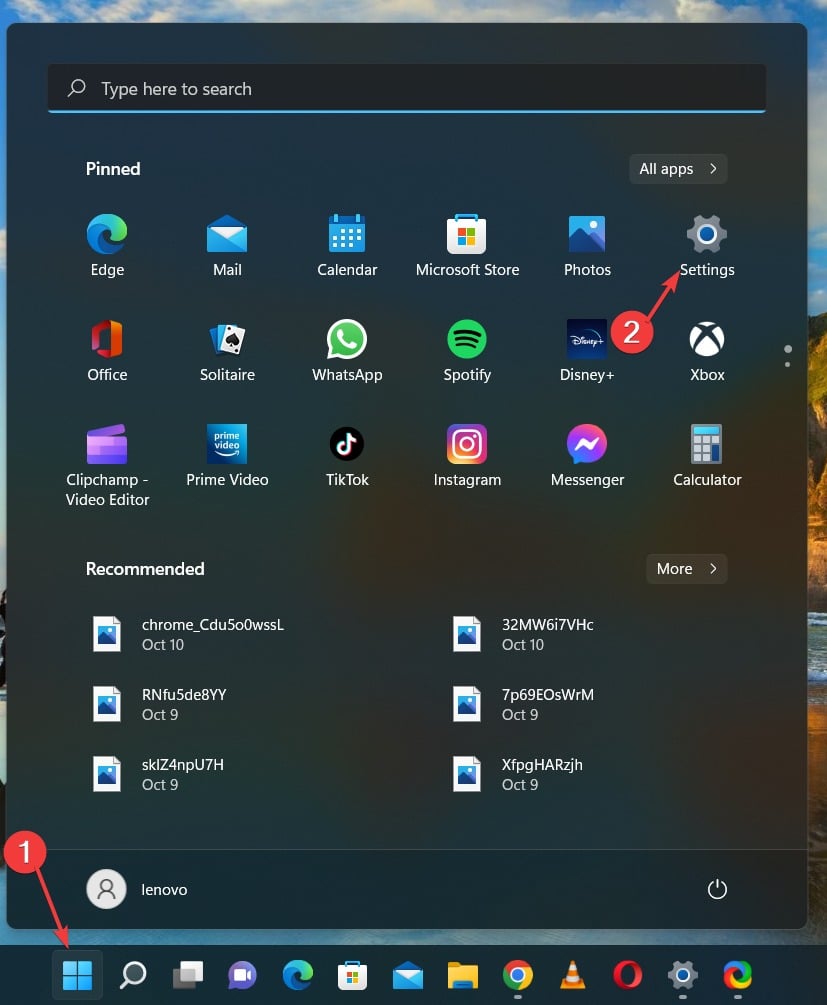Launch the pinned Mail app
The height and width of the screenshot is (1005, 827).
[x=227, y=245]
